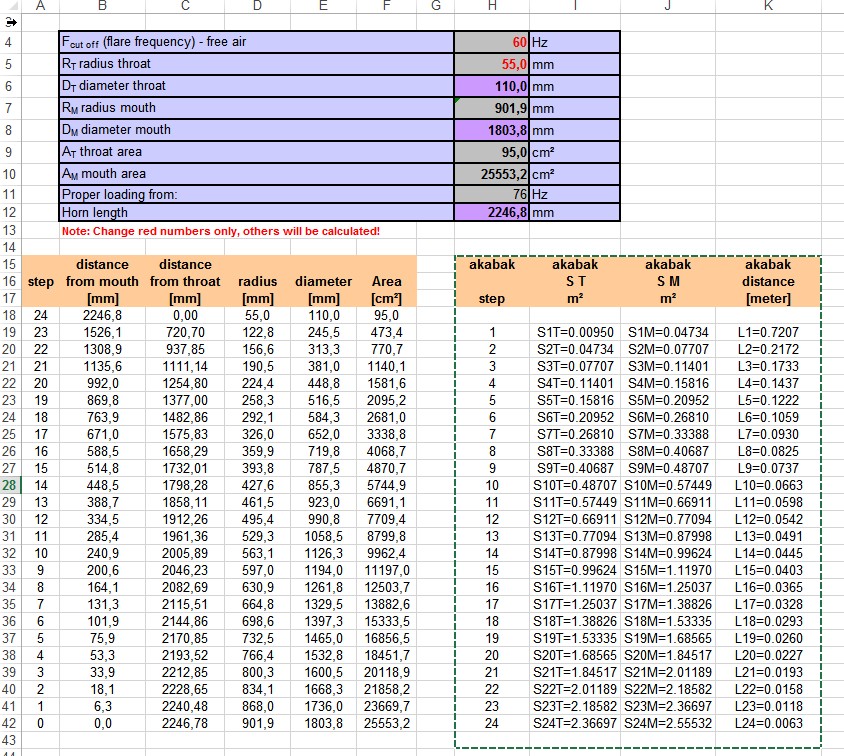Image resolution: width=844 pixels, height=756 pixels.
Task: Select radius cell 664,8
Action: coord(257,604)
